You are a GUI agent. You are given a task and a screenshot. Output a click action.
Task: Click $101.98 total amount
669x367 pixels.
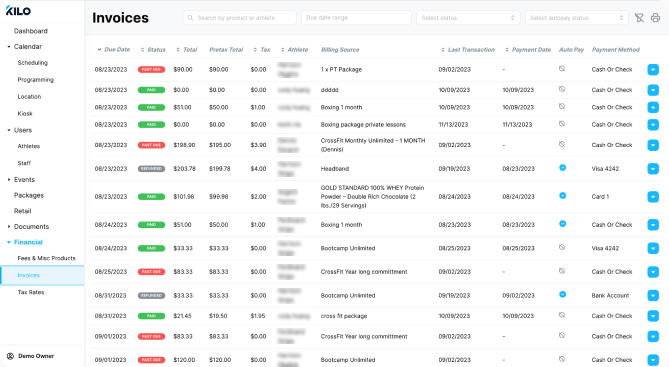[184, 197]
